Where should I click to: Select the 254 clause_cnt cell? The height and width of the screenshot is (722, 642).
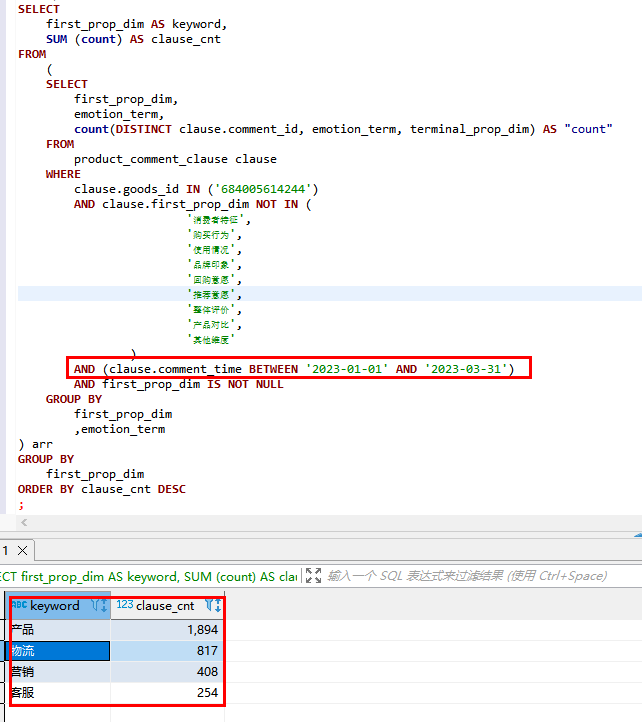tap(167, 693)
